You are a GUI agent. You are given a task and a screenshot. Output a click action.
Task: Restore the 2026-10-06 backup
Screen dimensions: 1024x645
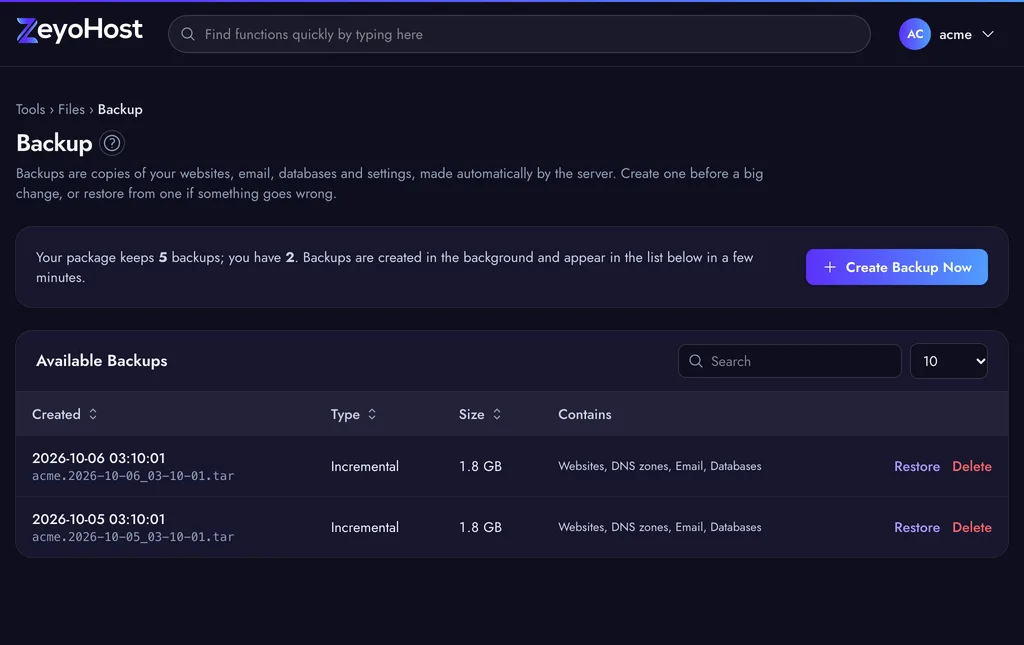click(917, 466)
